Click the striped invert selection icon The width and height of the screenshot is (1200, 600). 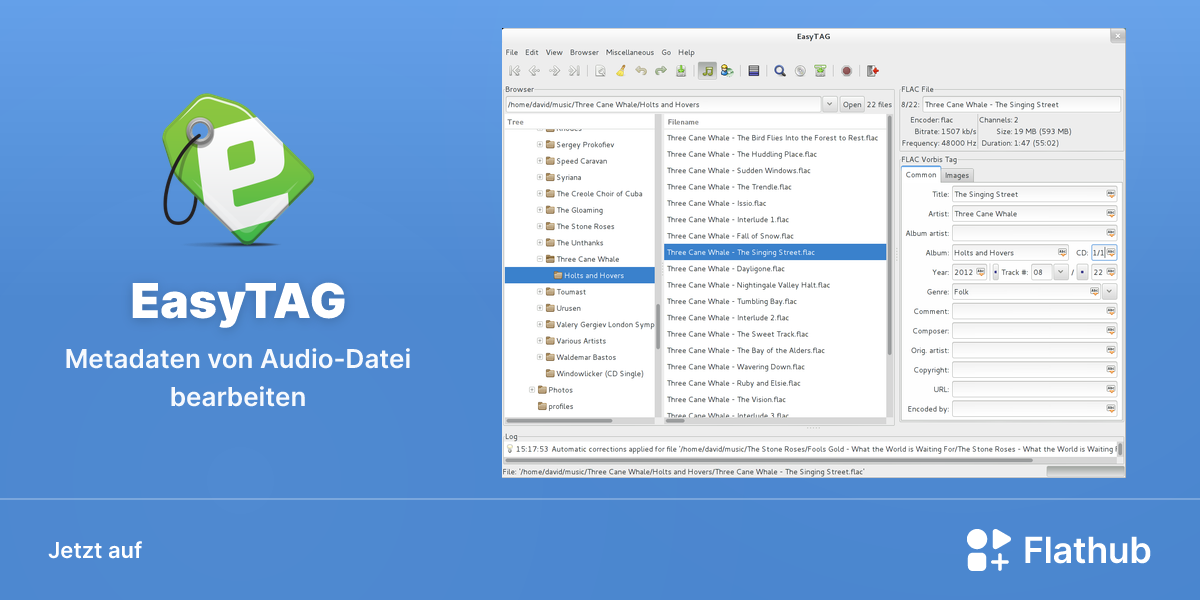pos(753,71)
